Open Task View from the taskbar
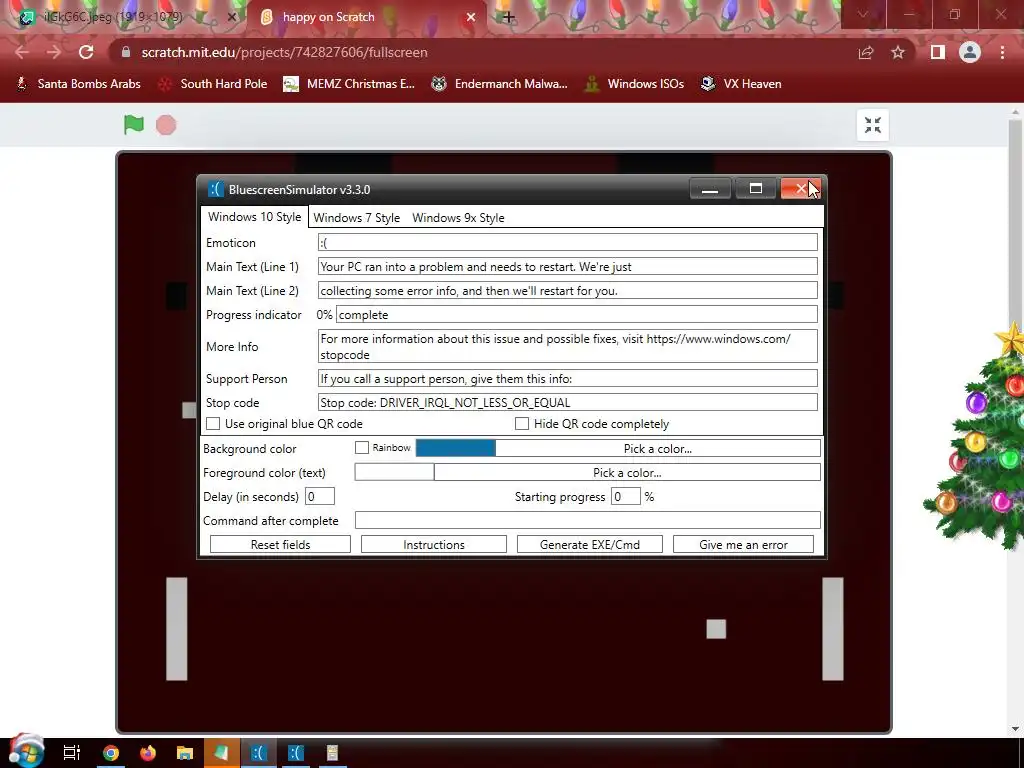This screenshot has height=768, width=1024. [72, 753]
